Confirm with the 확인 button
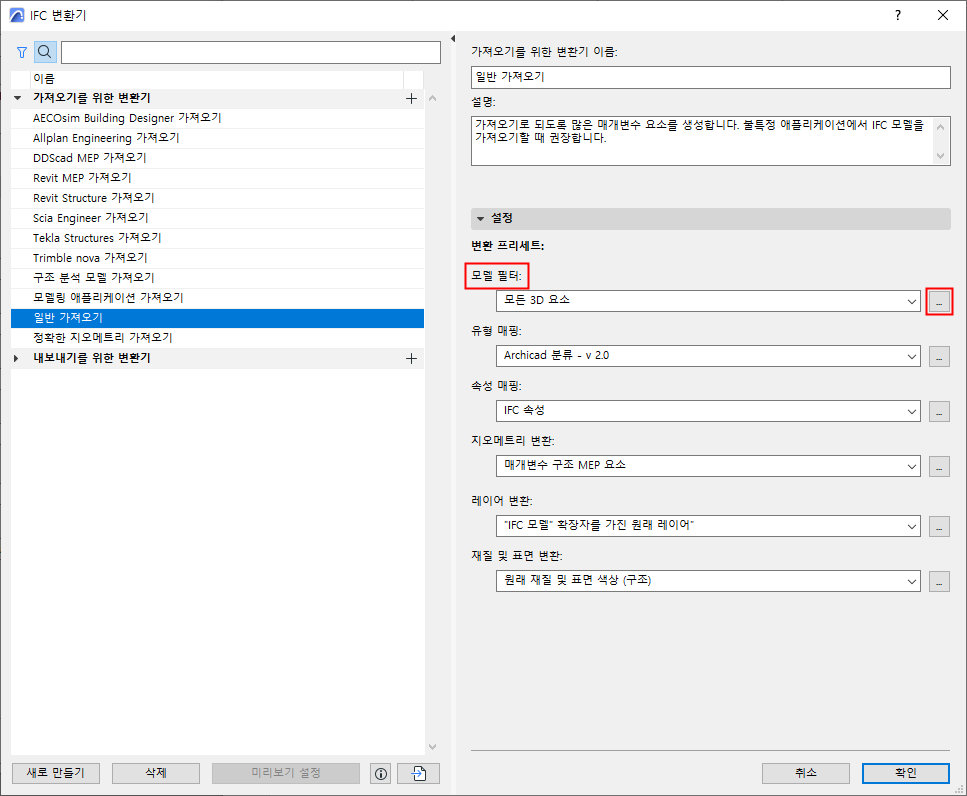 (906, 773)
